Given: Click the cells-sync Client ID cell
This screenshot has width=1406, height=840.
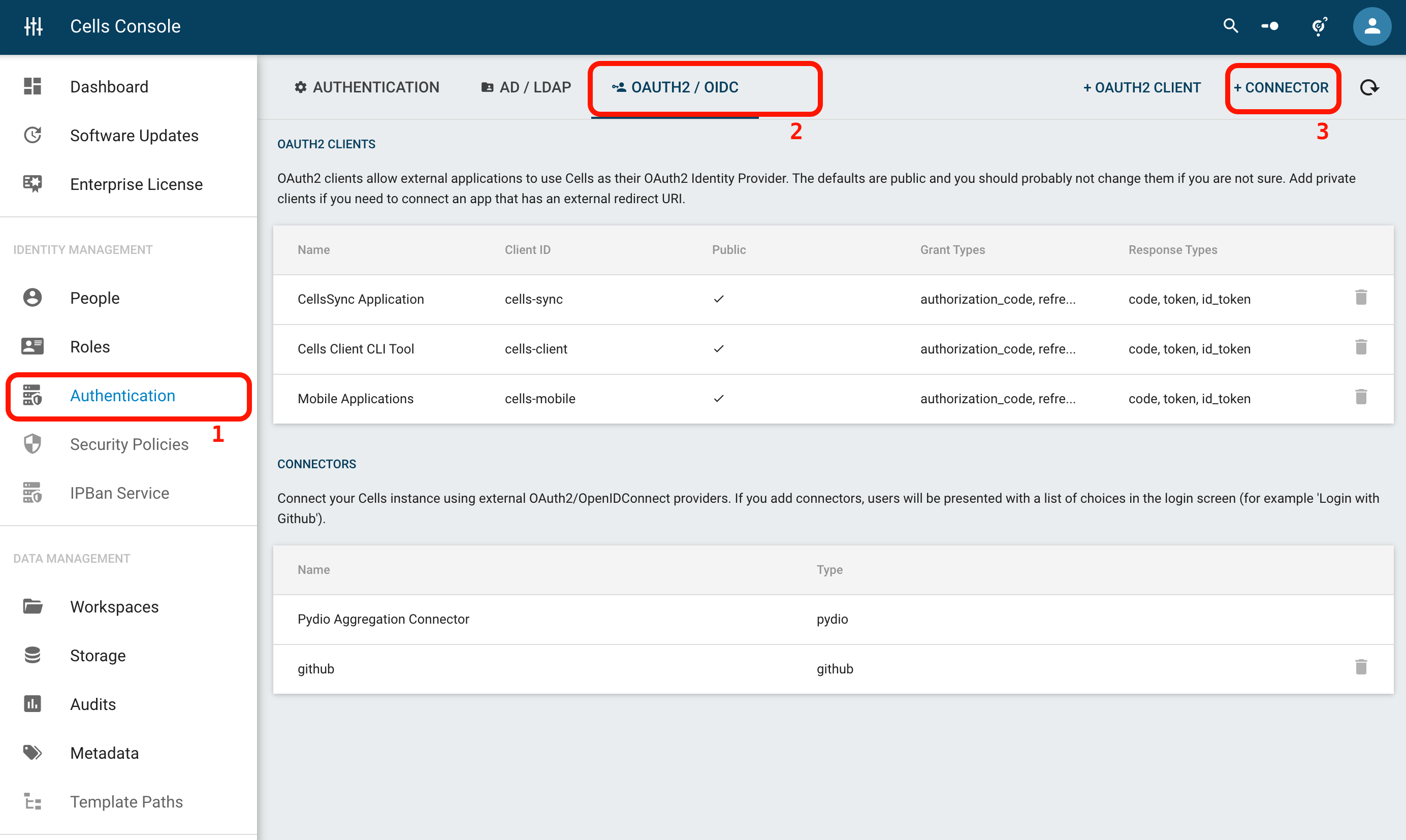Looking at the screenshot, I should (533, 299).
